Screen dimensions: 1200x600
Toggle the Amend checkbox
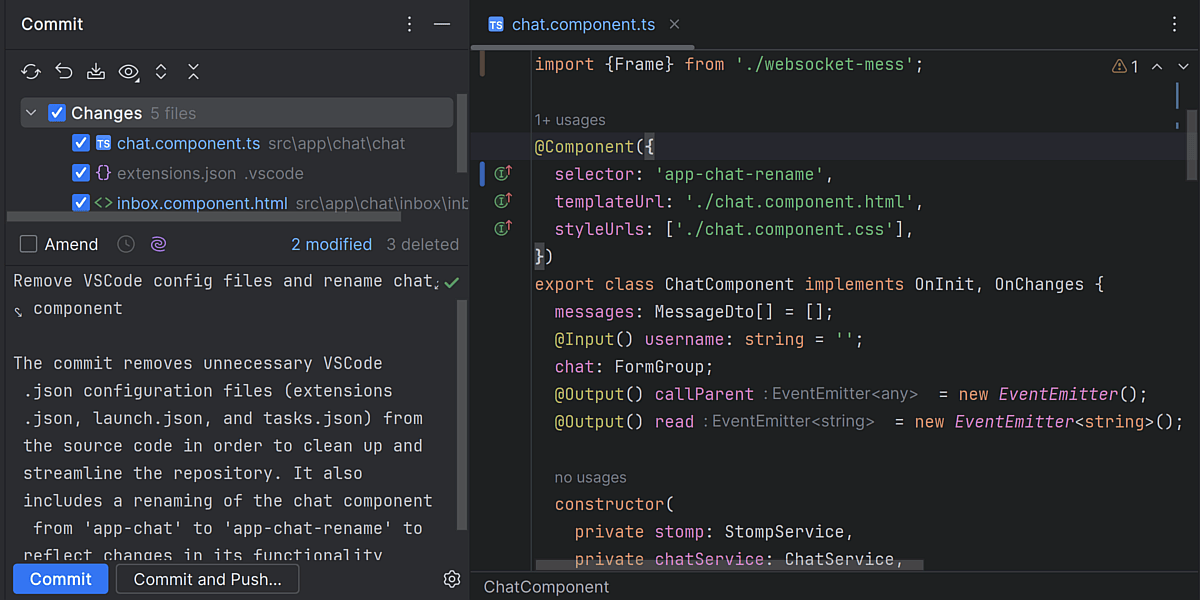pos(29,244)
